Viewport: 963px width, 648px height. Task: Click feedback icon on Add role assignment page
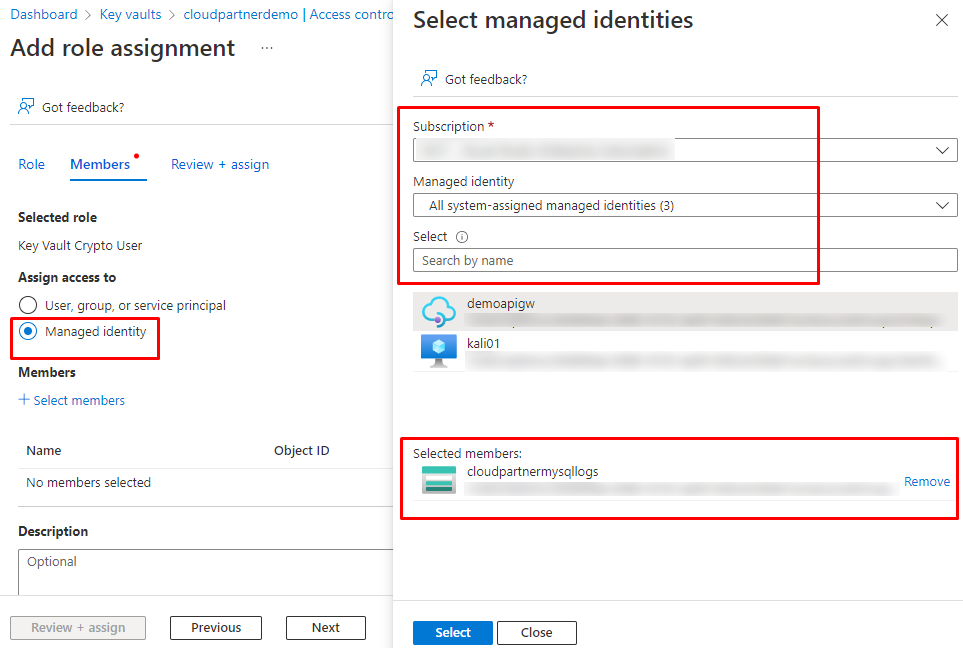[27, 107]
